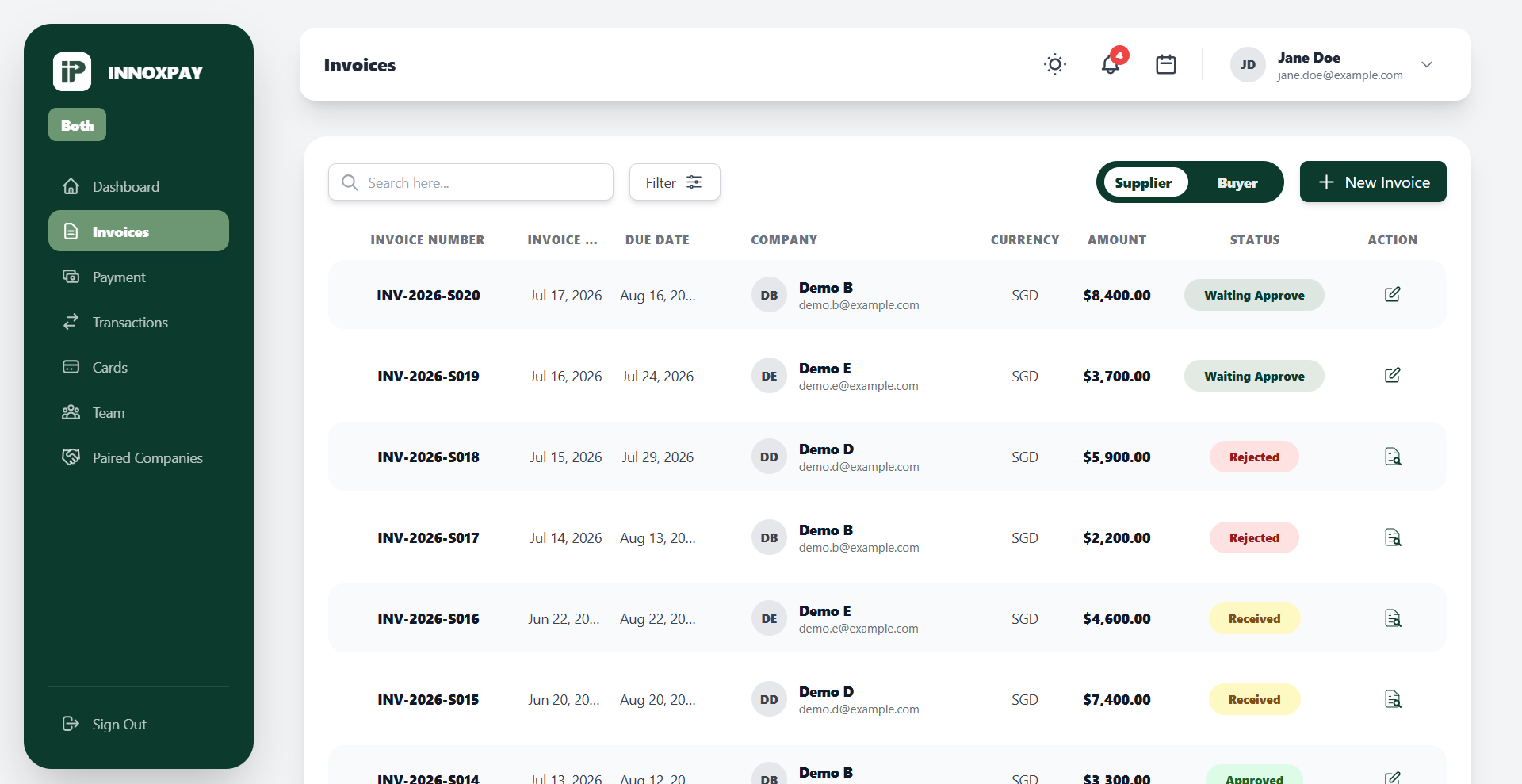Click the search magnifier icon
Viewport: 1522px width, 784px height.
(x=350, y=182)
